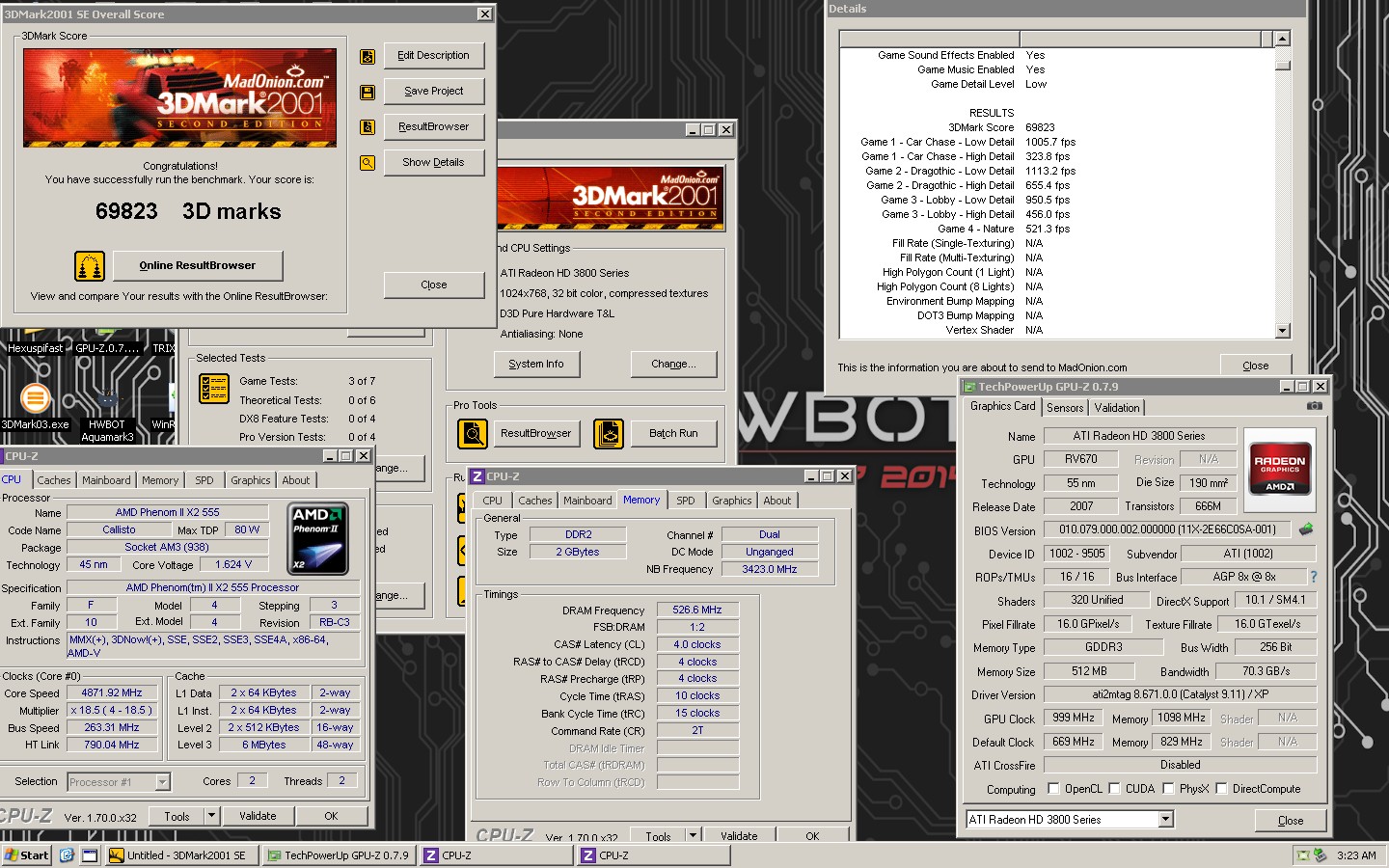1389x868 pixels.
Task: Click the Radeon Graphics logo in GPU-Z
Action: point(1279,468)
